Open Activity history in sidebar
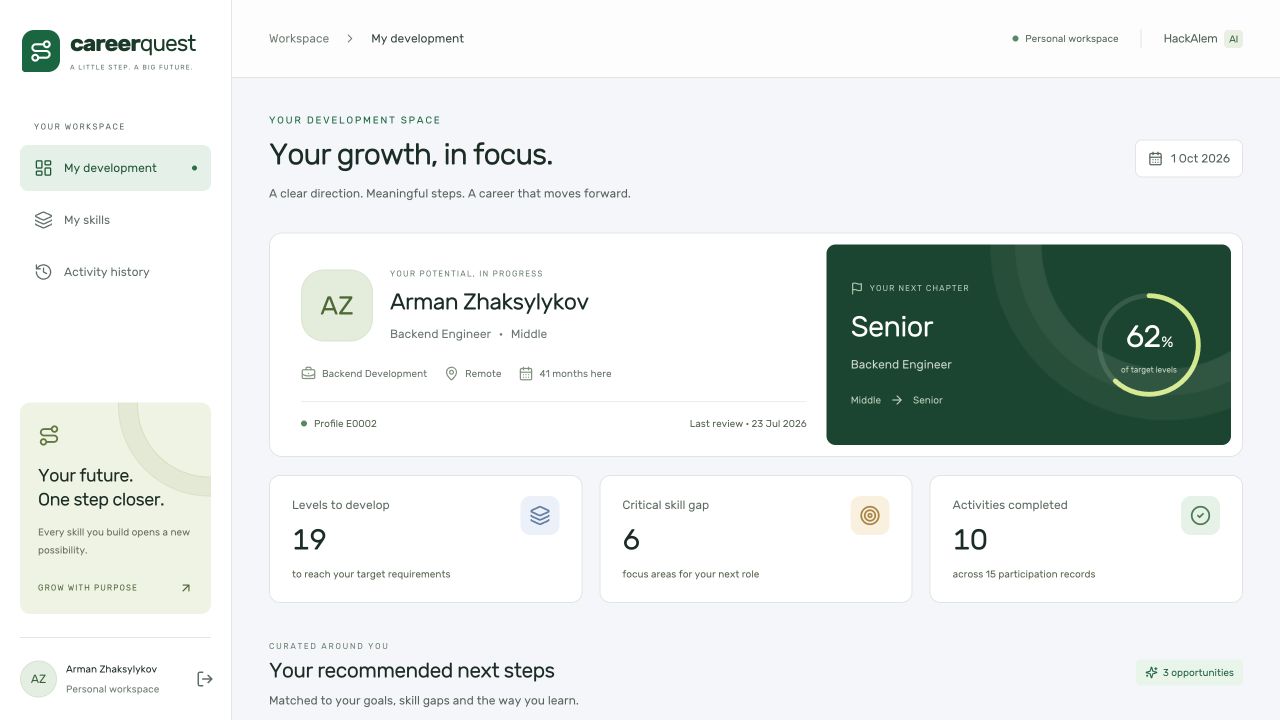The height and width of the screenshot is (720, 1280). [115, 272]
